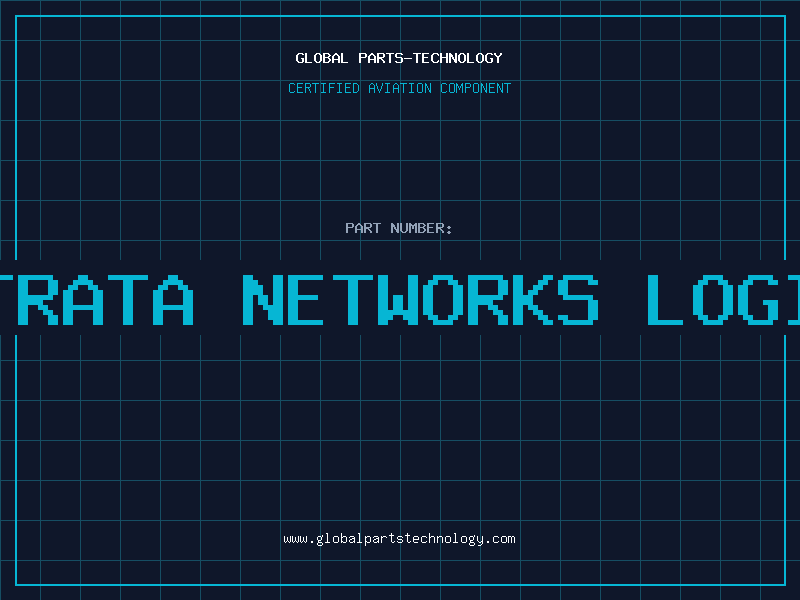The height and width of the screenshot is (600, 800).
Task: Click the large NETWORKS text
Action: [x=420, y=300]
